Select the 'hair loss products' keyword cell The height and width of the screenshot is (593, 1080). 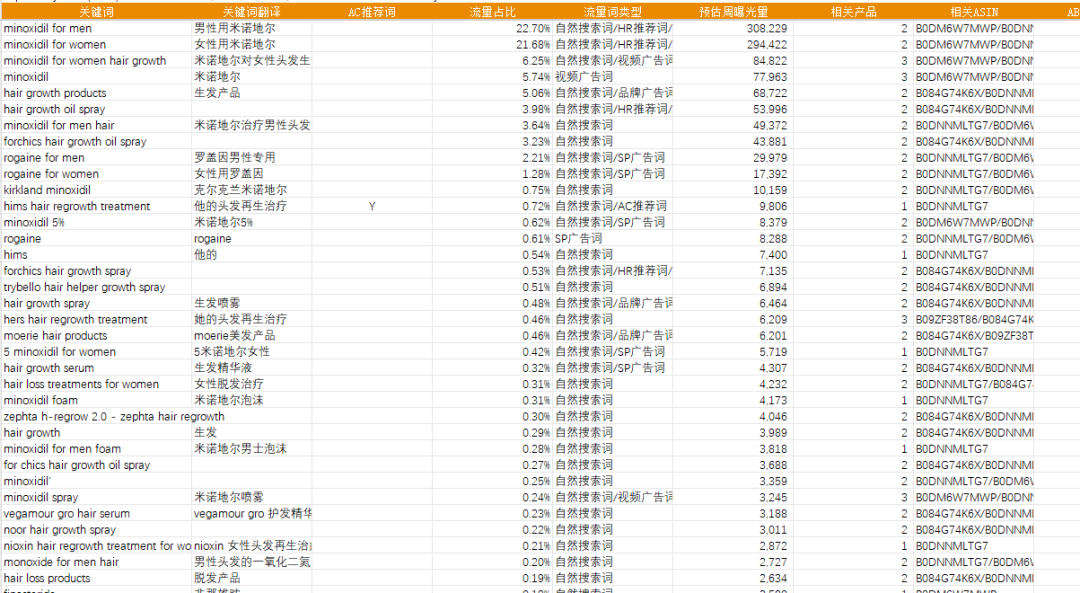pos(96,578)
